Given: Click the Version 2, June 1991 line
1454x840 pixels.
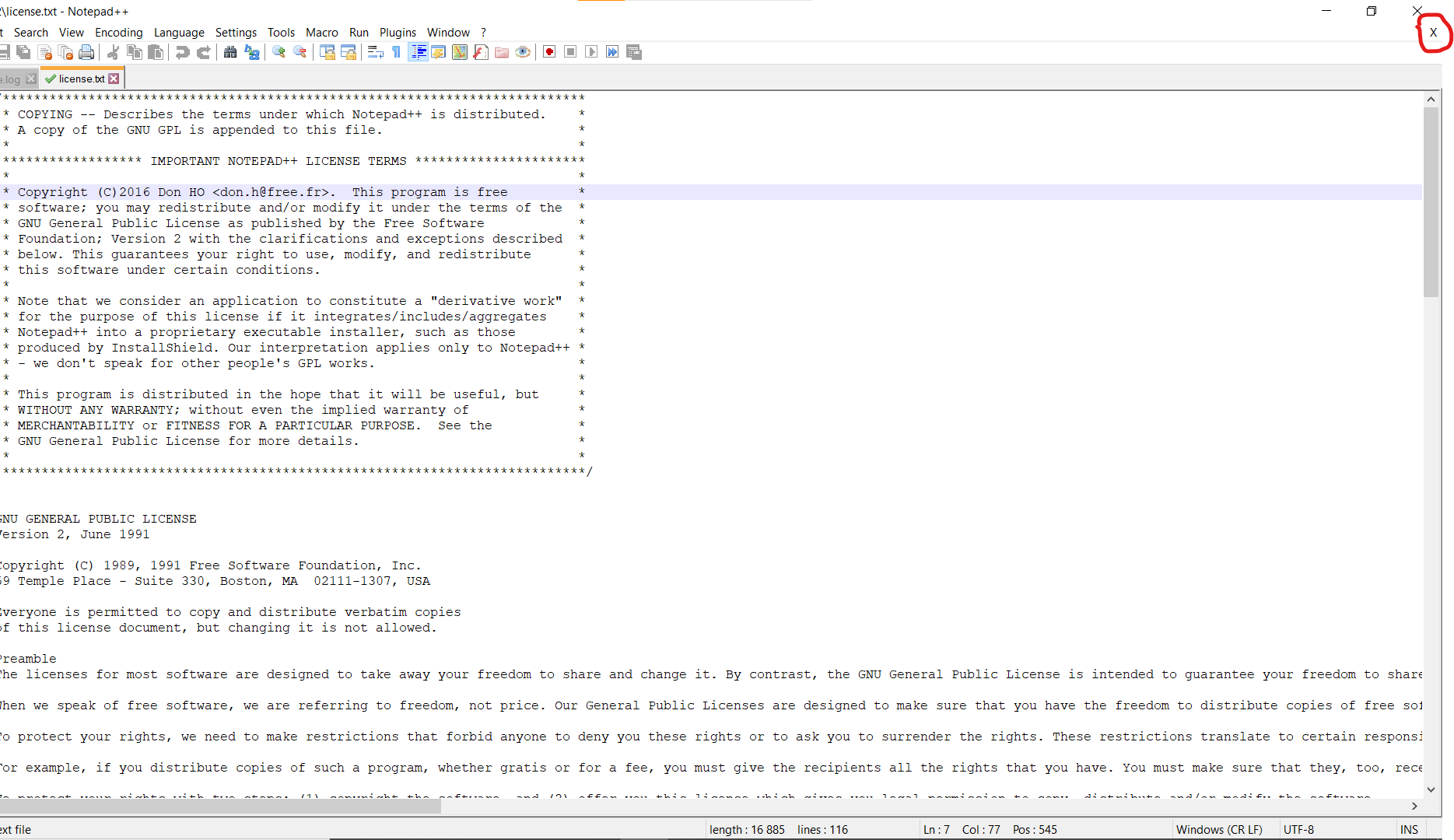Looking at the screenshot, I should coord(75,534).
